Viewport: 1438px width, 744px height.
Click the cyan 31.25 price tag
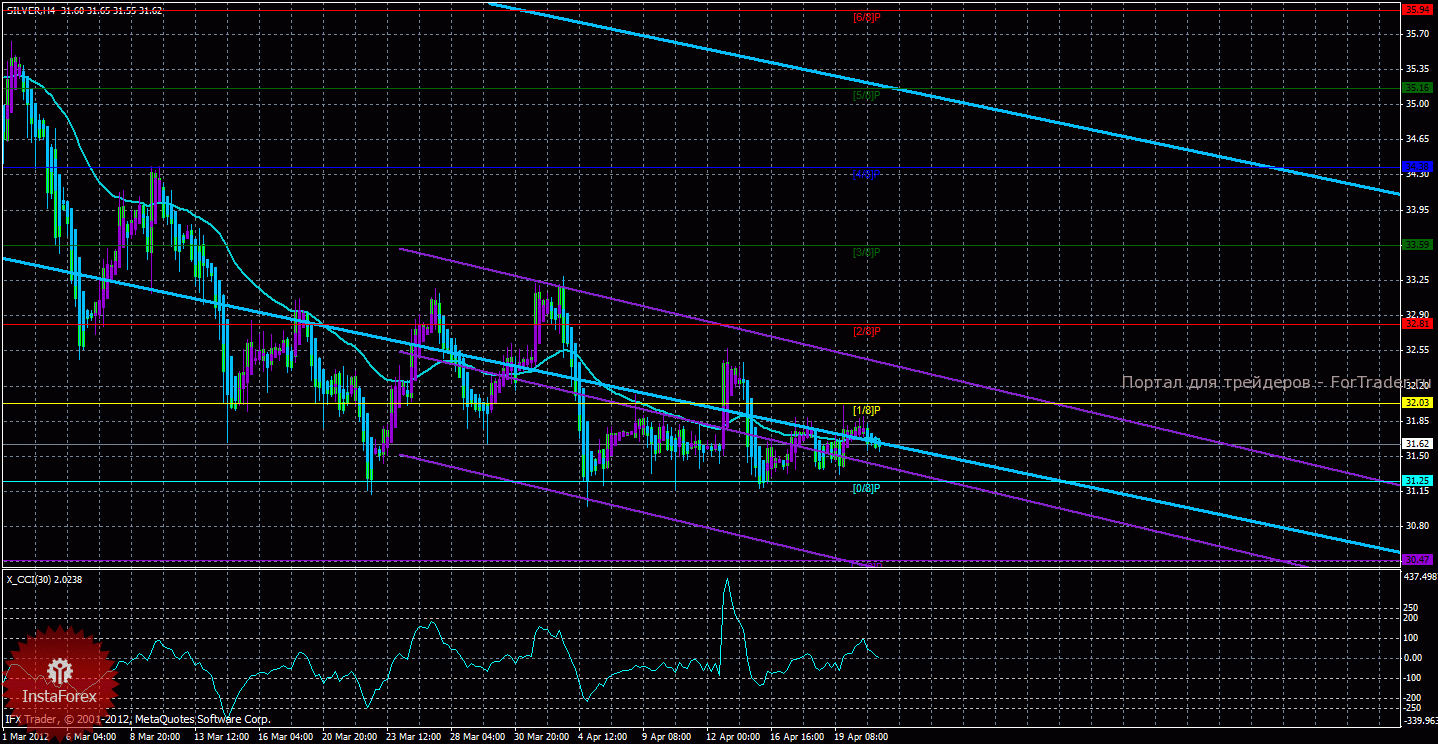(x=1417, y=481)
